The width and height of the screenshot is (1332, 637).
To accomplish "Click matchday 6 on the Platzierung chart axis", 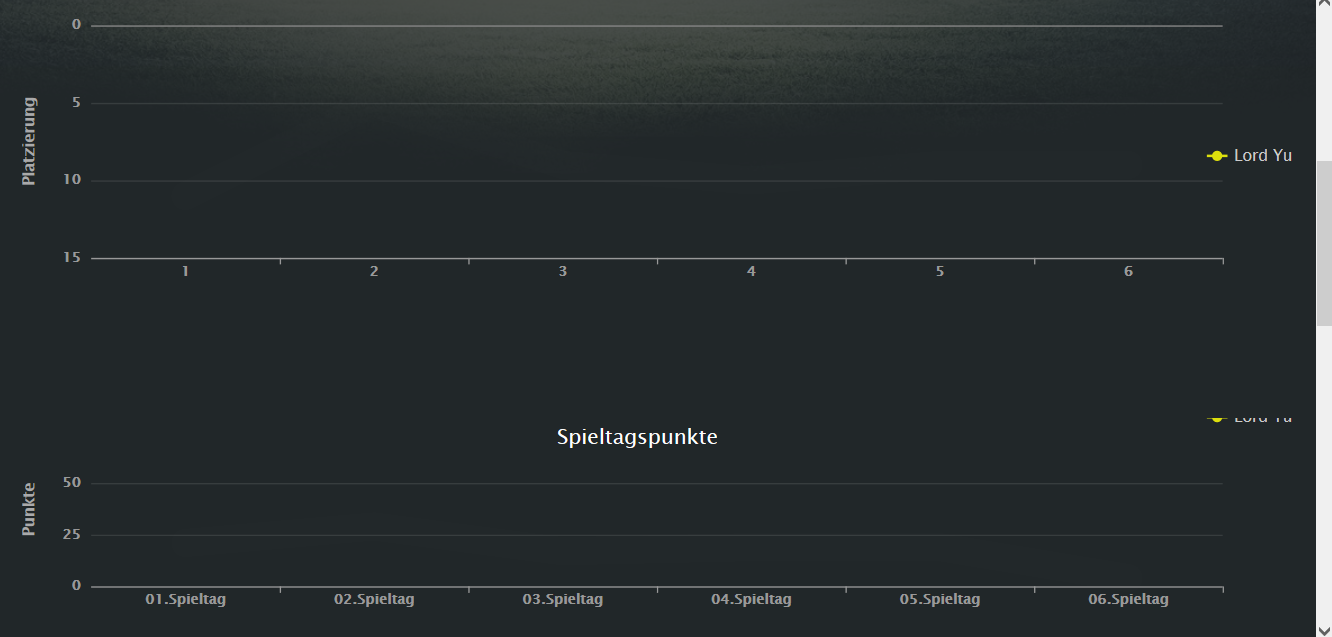I will pyautogui.click(x=1128, y=272).
